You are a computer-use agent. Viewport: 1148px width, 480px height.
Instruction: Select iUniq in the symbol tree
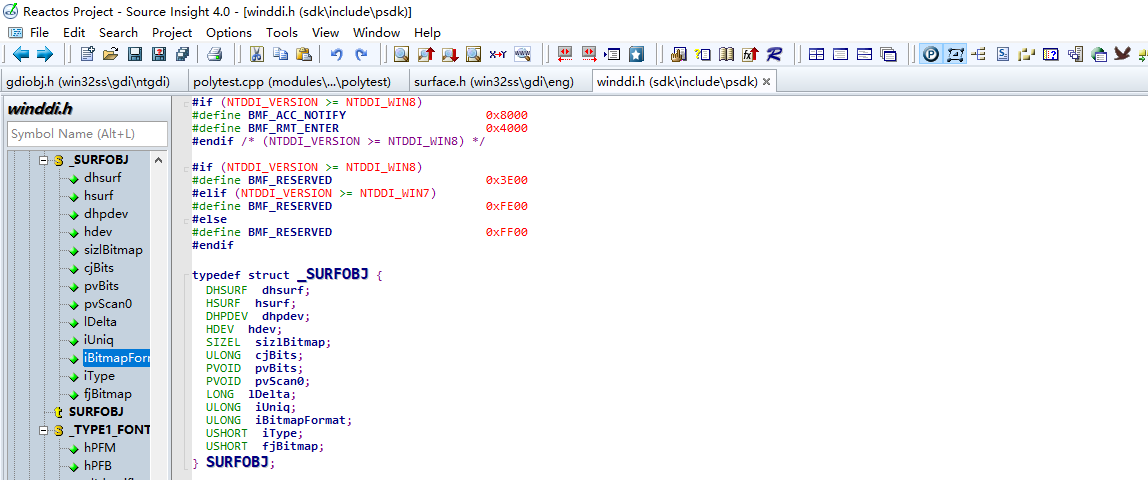pos(99,340)
